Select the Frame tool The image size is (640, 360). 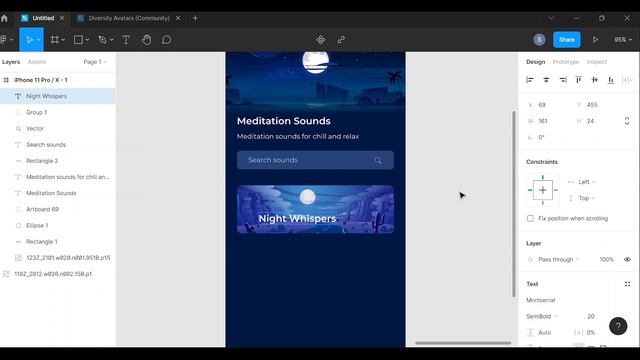pos(55,40)
